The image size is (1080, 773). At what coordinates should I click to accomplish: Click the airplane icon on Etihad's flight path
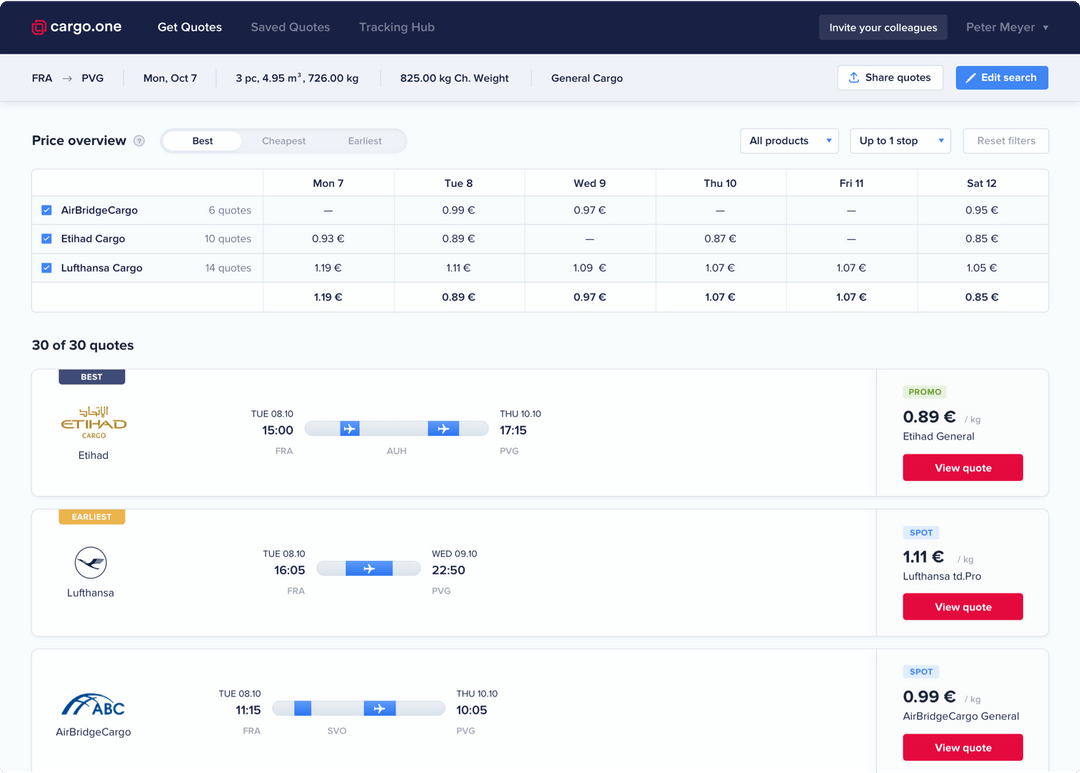(x=349, y=427)
